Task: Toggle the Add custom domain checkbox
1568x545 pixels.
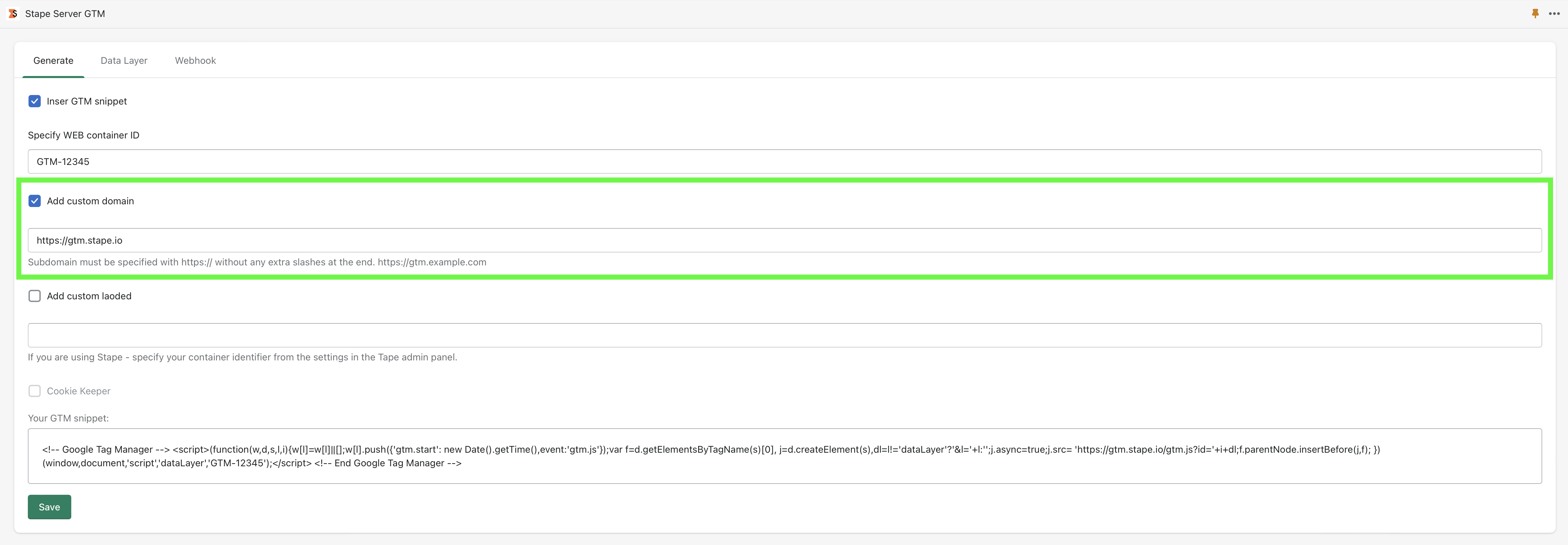Action: click(35, 201)
